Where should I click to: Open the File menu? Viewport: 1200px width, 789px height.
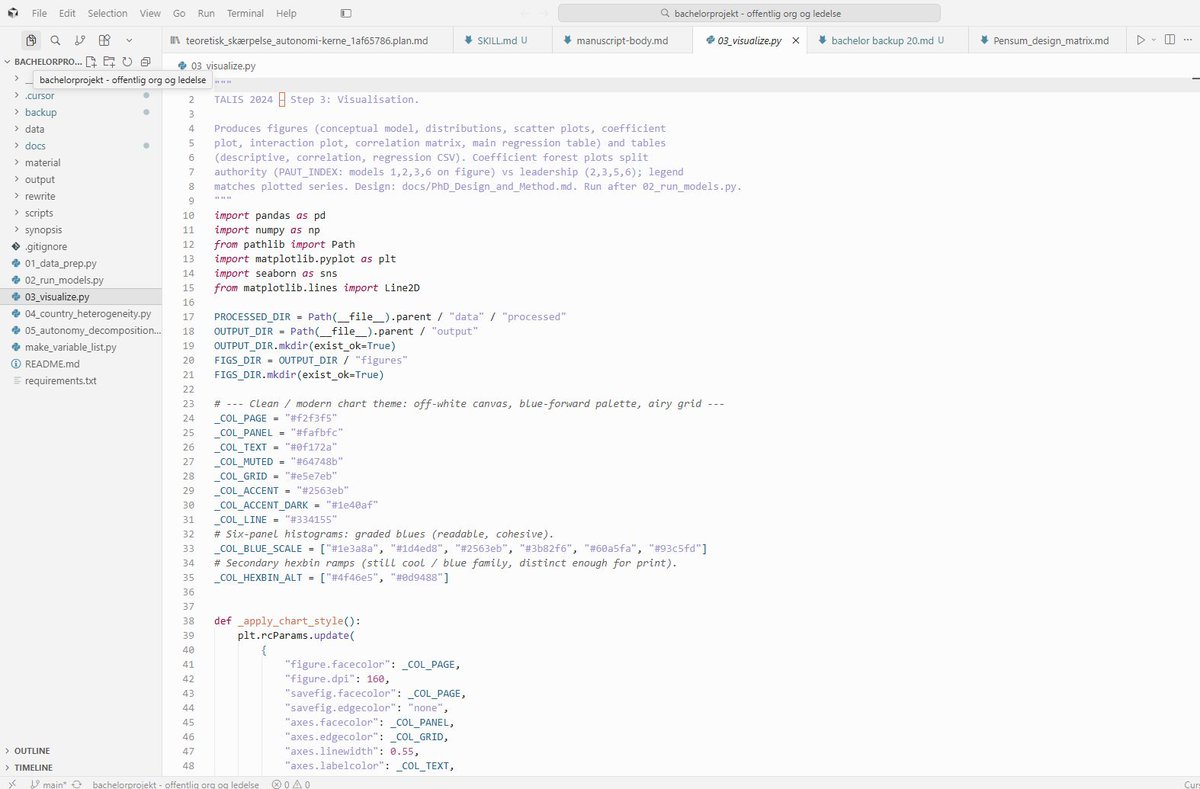pyautogui.click(x=39, y=13)
